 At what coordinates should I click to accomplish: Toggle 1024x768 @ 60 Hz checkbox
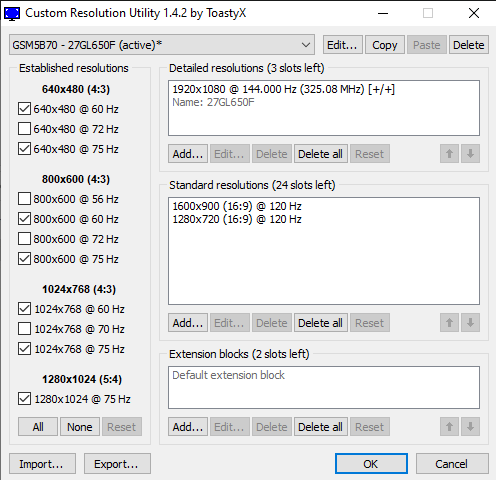24,309
